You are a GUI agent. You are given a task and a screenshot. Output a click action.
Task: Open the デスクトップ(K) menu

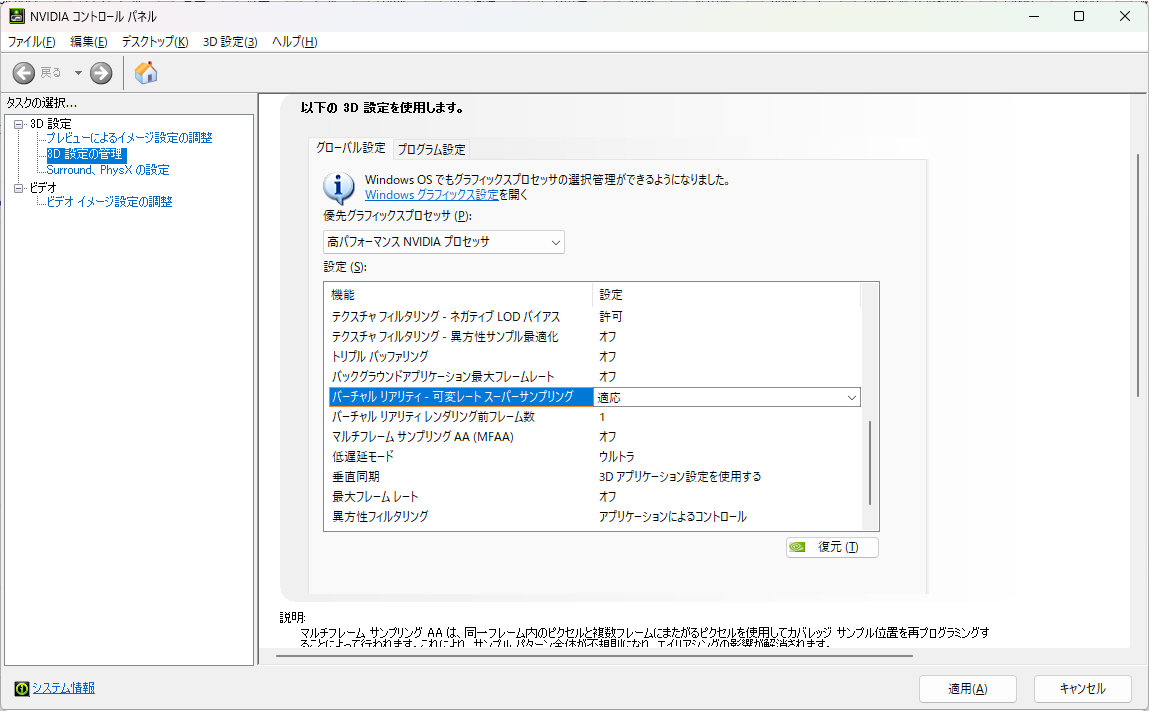click(x=155, y=42)
